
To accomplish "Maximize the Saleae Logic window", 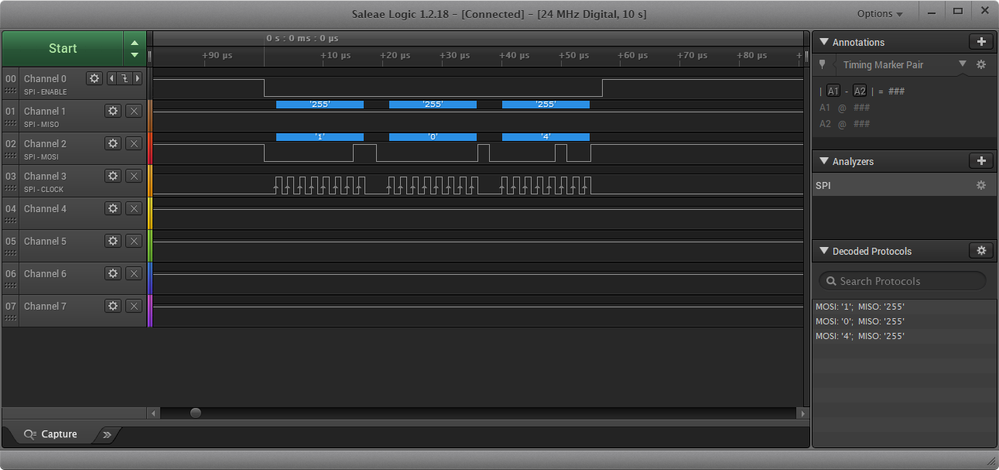I will 958,11.
